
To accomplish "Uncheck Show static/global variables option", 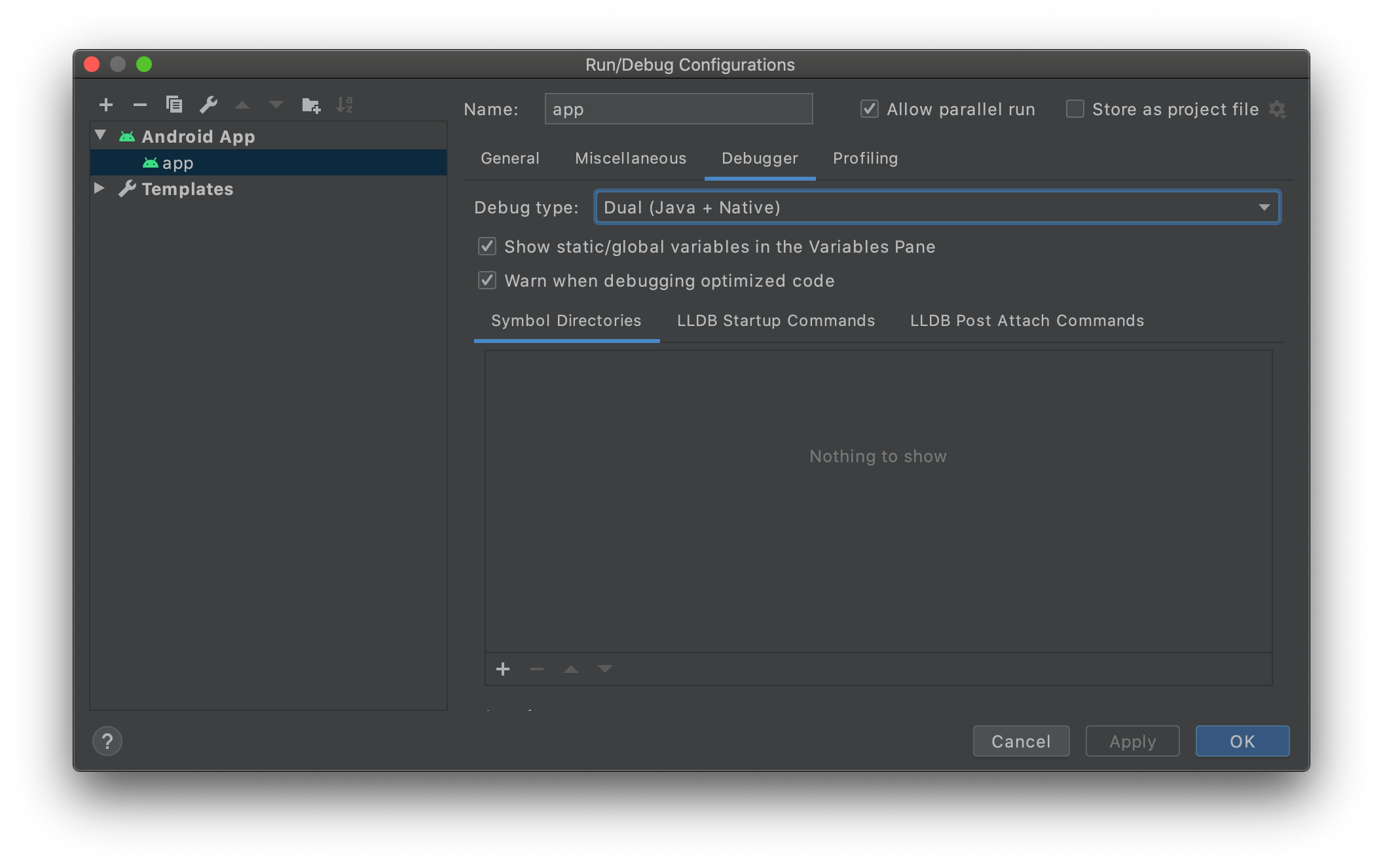I will [487, 247].
